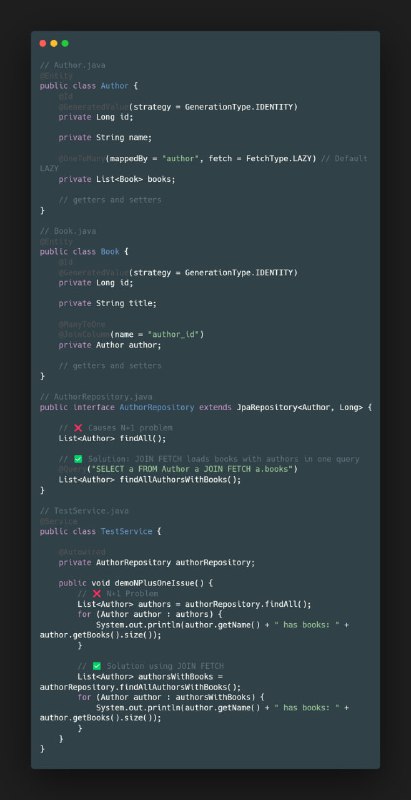Click the green maximize dot in window header
This screenshot has height=800, width=411.
click(x=65, y=43)
